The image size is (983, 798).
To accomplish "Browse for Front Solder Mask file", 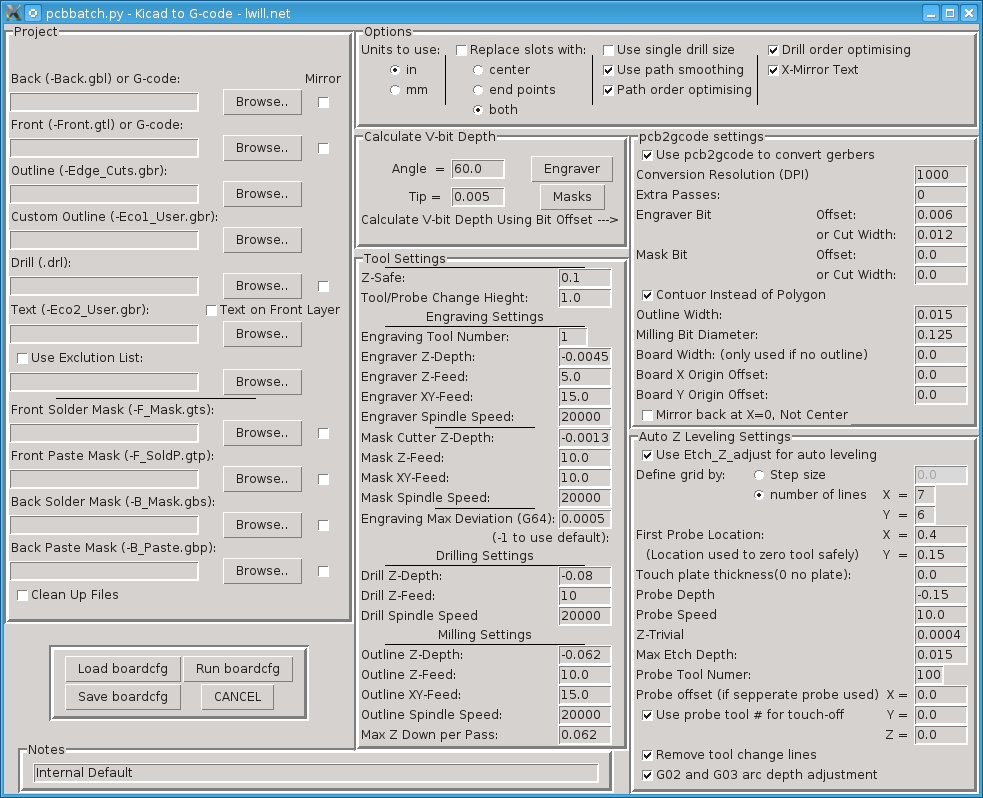I will [262, 433].
